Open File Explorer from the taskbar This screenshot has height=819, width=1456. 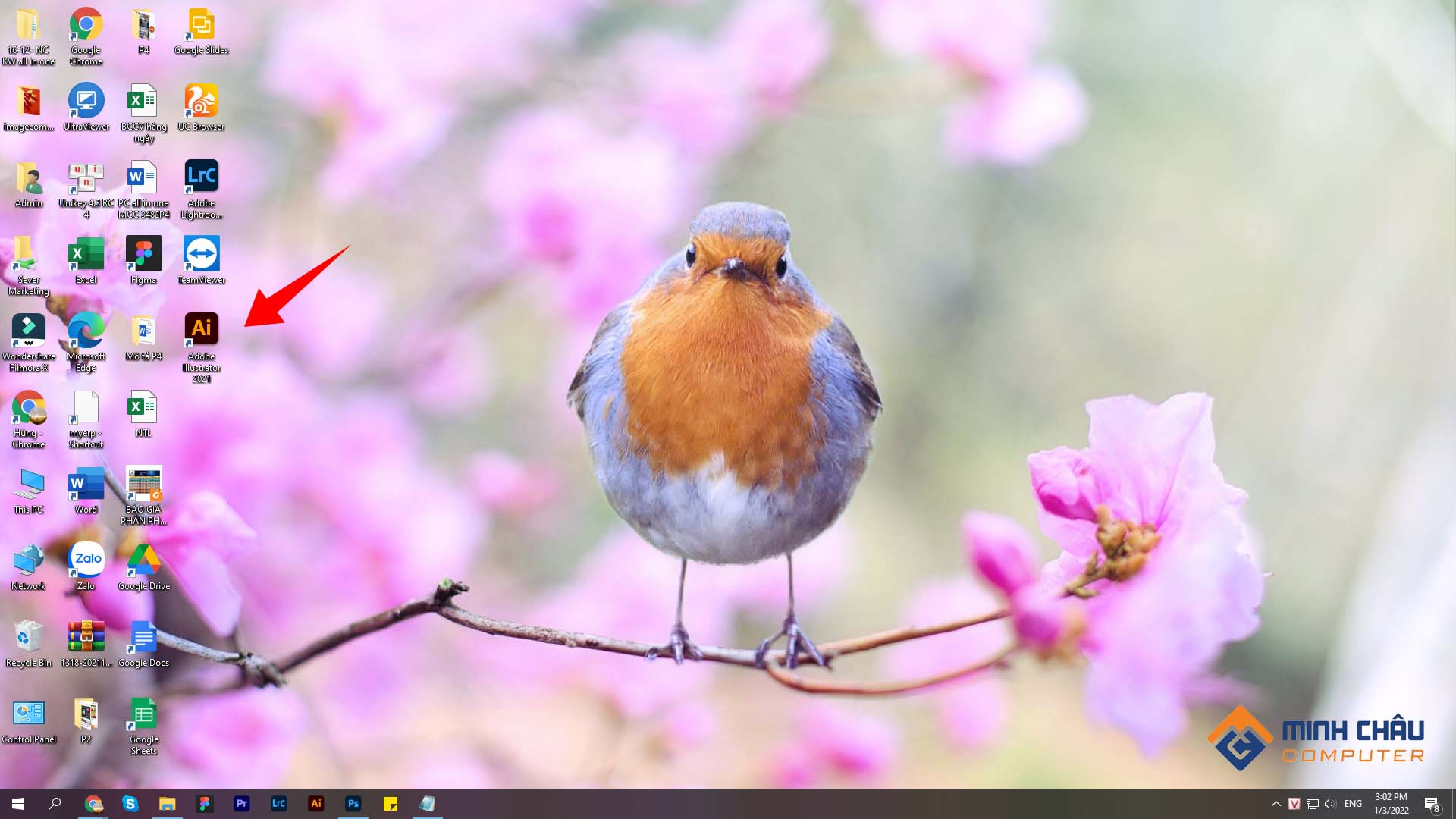(168, 804)
